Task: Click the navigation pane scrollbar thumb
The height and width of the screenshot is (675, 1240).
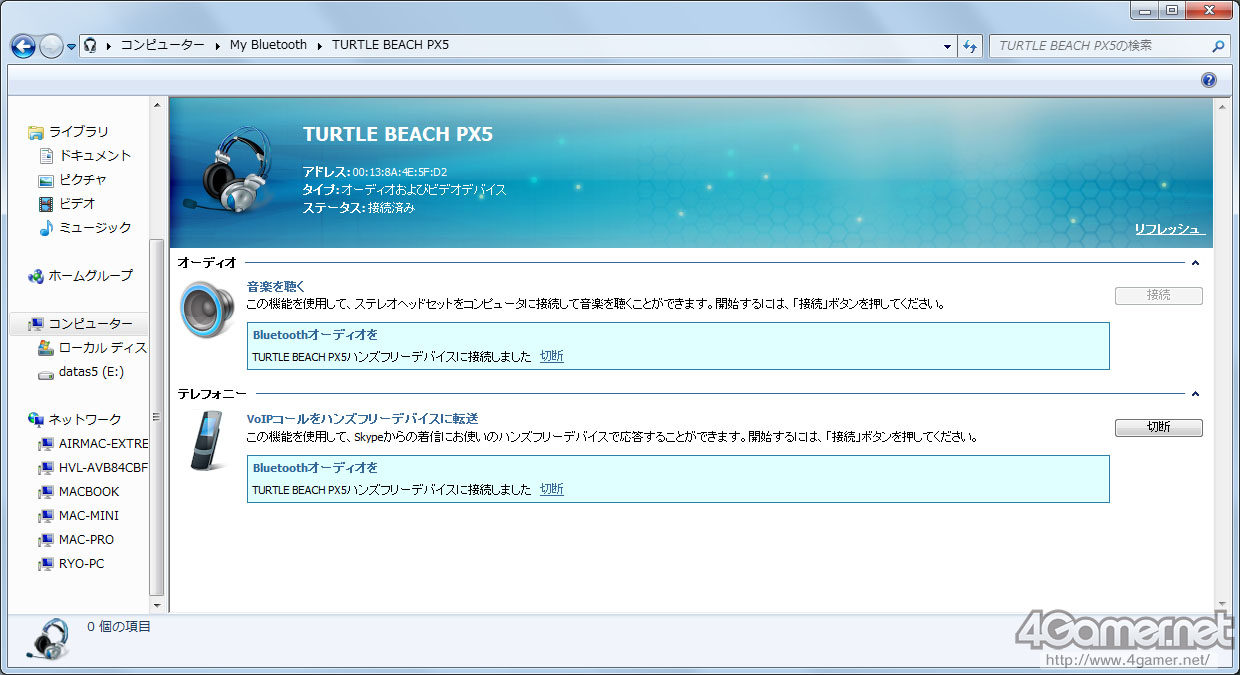Action: point(157,416)
